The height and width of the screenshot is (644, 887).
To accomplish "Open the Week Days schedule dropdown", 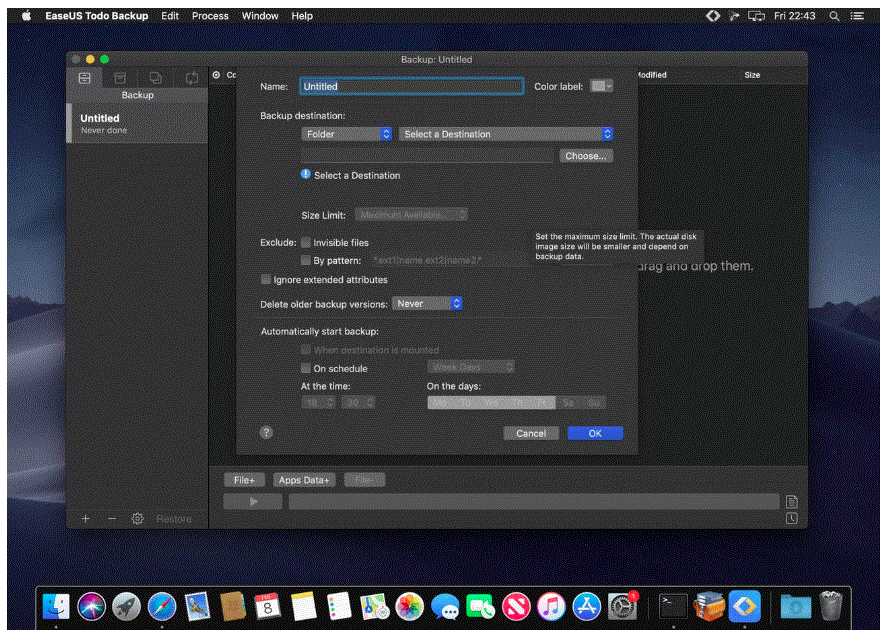I will click(x=471, y=367).
